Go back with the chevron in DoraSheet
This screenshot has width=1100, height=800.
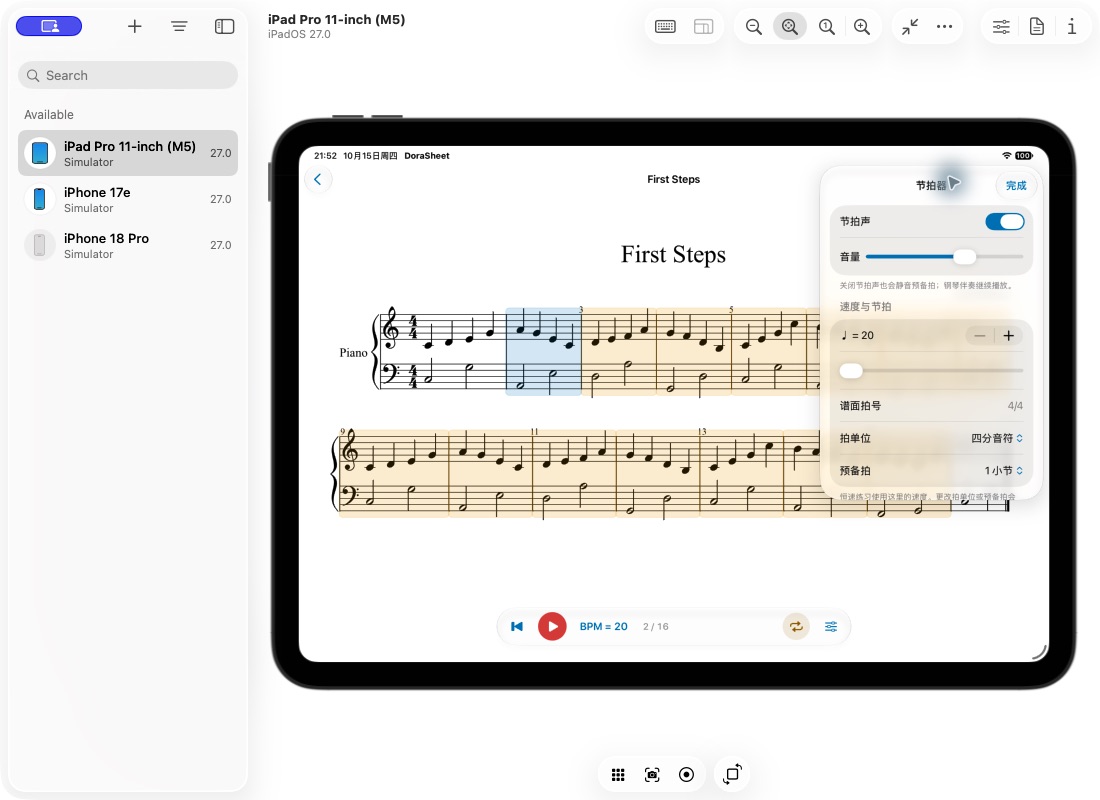click(x=318, y=179)
